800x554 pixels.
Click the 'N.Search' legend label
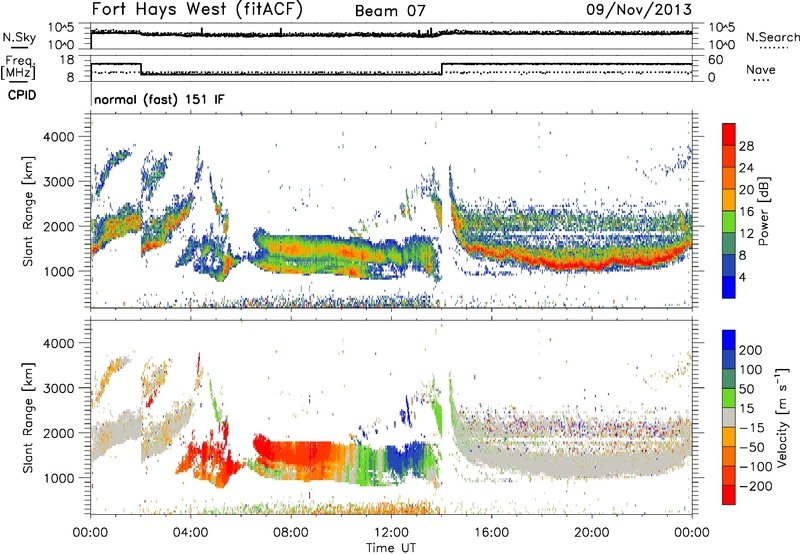772,37
